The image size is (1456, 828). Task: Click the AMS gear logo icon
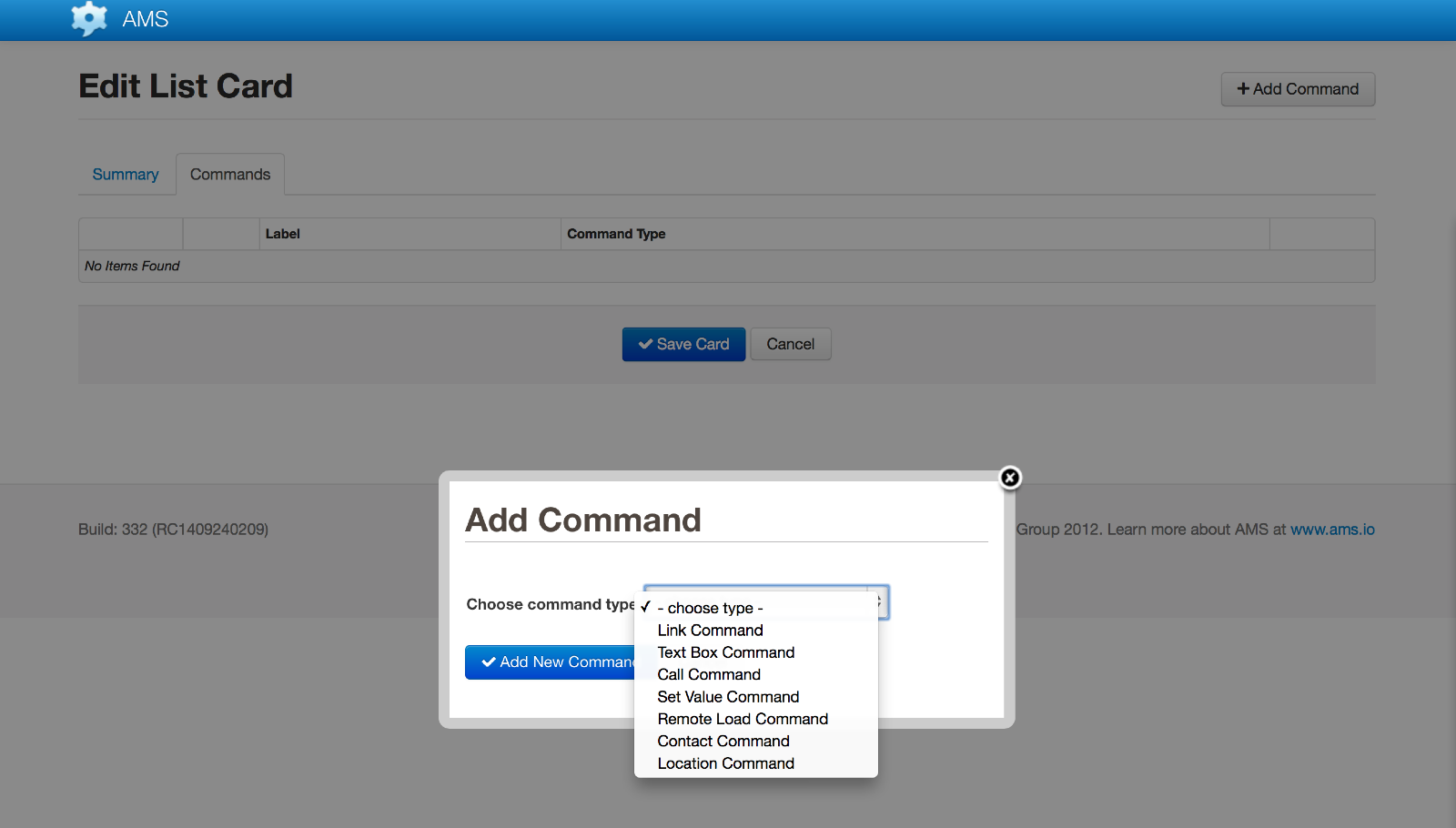coord(89,19)
